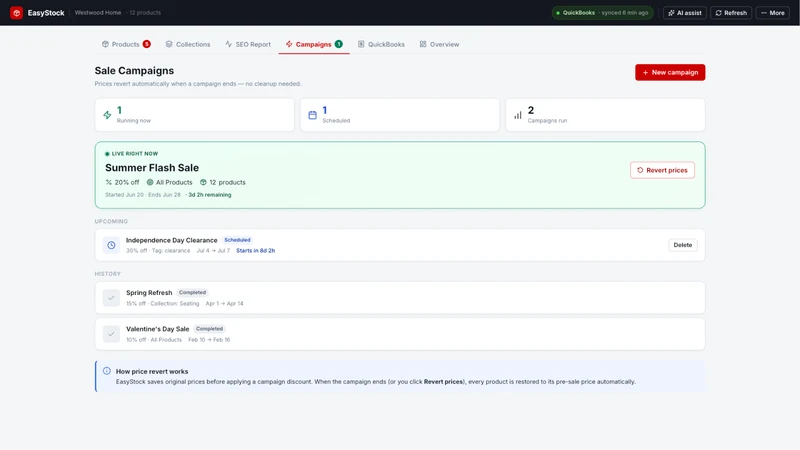Click the AI assist button
The image size is (800, 450).
pos(685,13)
